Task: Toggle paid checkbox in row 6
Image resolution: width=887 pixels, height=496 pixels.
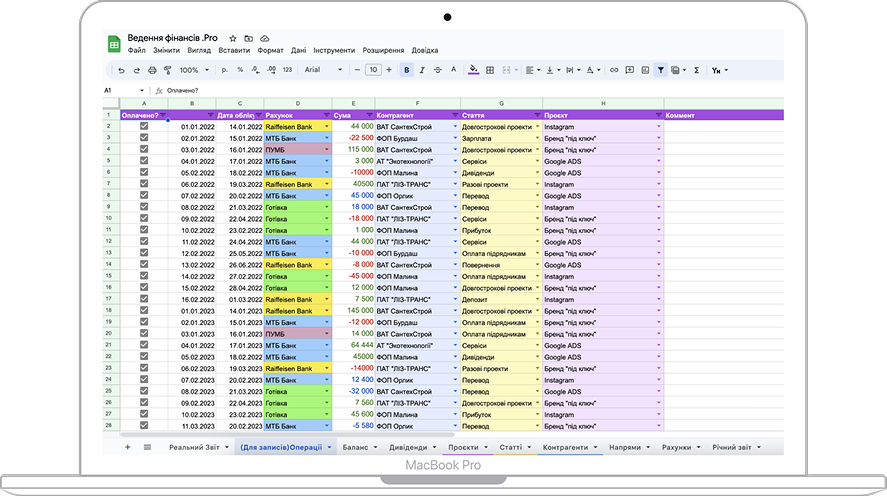Action: point(144,172)
